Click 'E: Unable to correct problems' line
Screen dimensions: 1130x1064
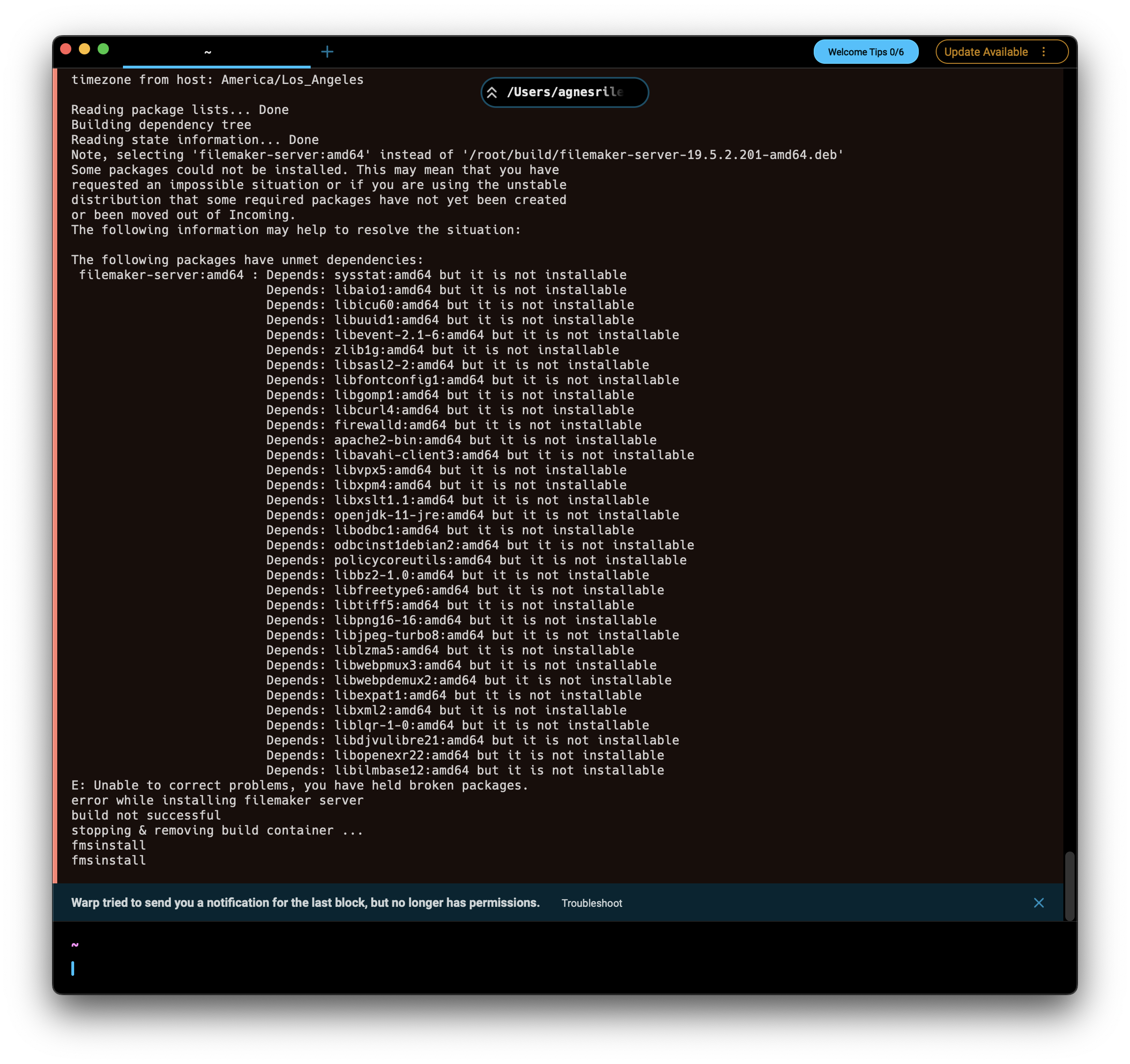pyautogui.click(x=299, y=785)
